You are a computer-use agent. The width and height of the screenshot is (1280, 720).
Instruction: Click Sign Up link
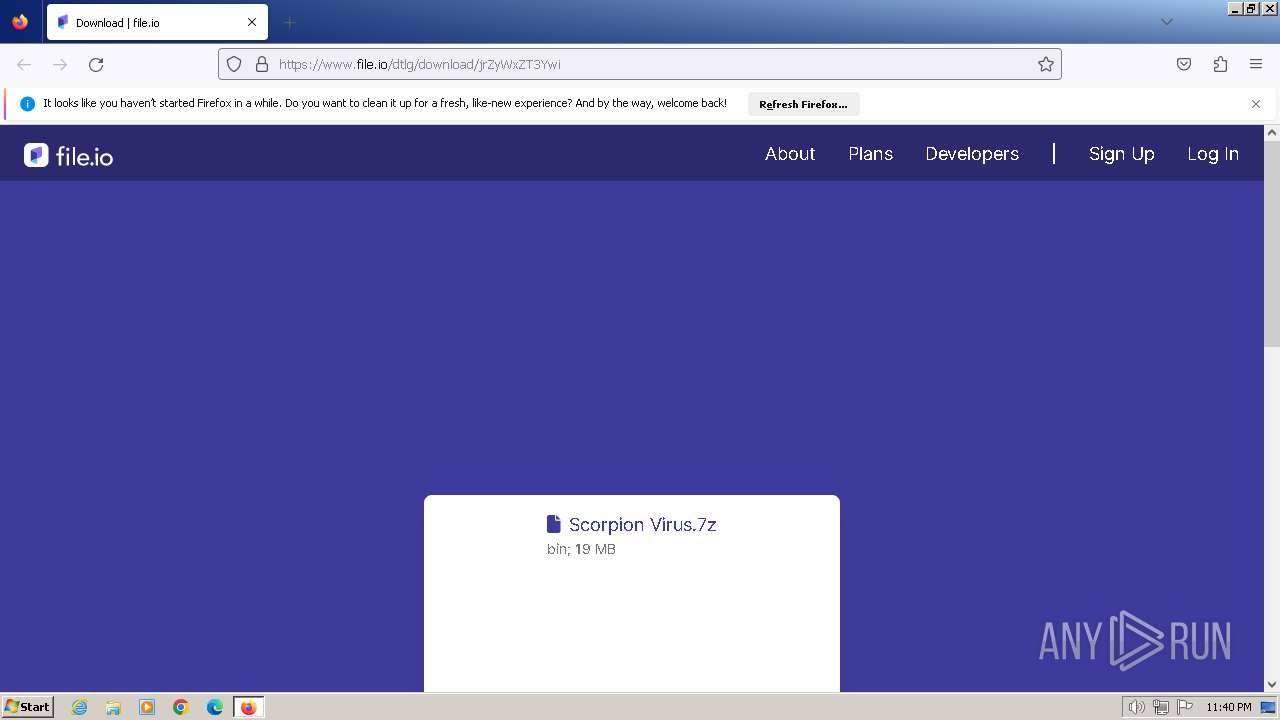[x=1122, y=154]
